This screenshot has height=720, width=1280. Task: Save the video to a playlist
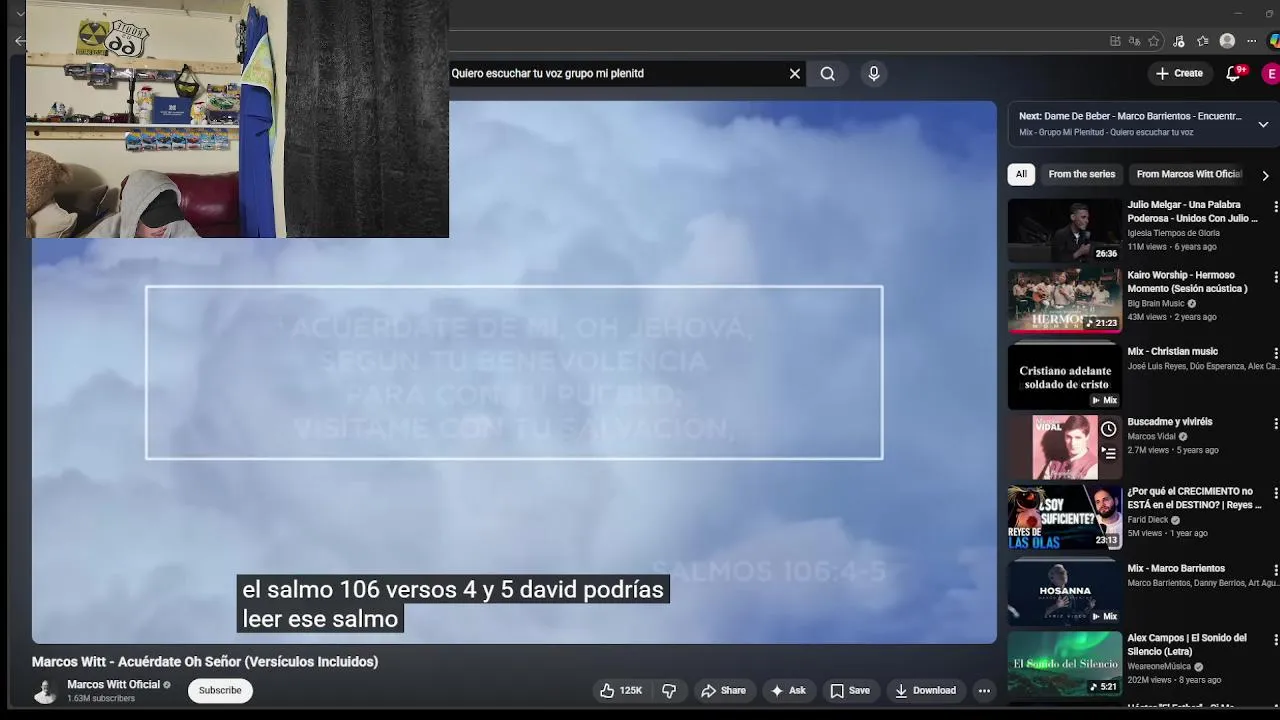point(850,691)
